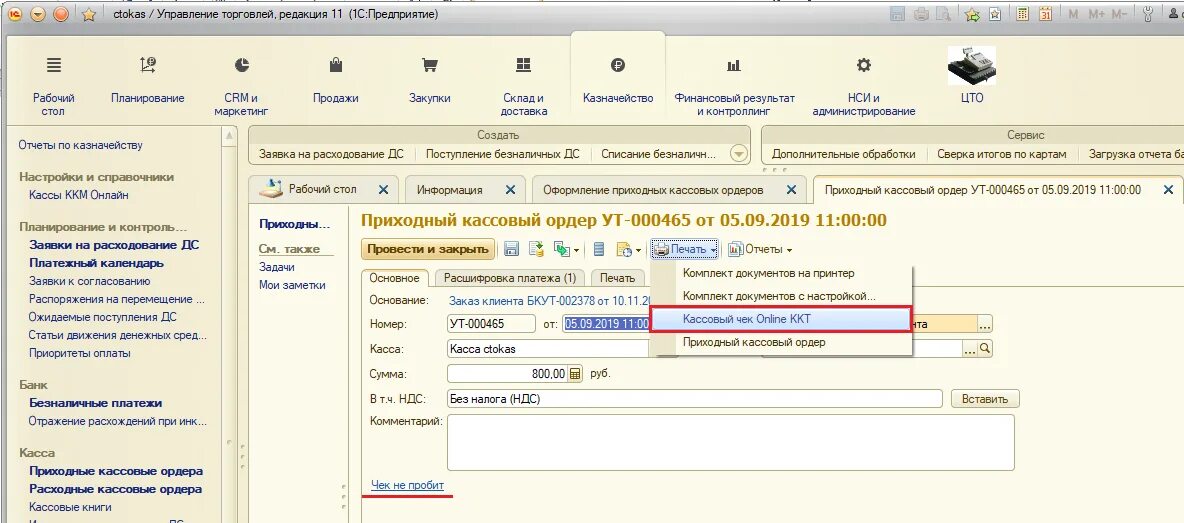This screenshot has width=1184, height=523.
Task: Click the grayed print icon in title bar
Action: coord(921,14)
